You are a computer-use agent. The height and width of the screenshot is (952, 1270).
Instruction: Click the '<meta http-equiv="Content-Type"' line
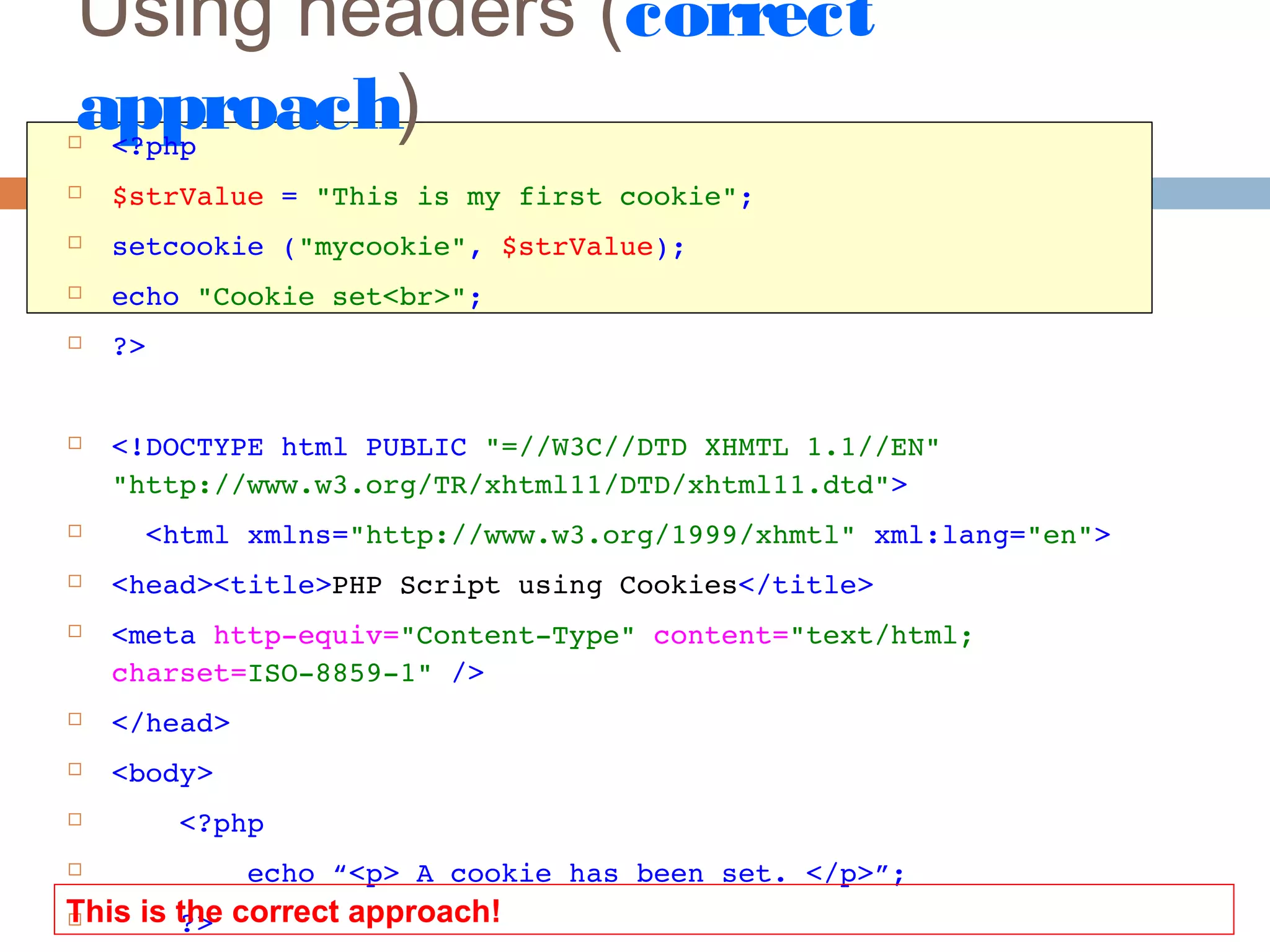tap(542, 636)
